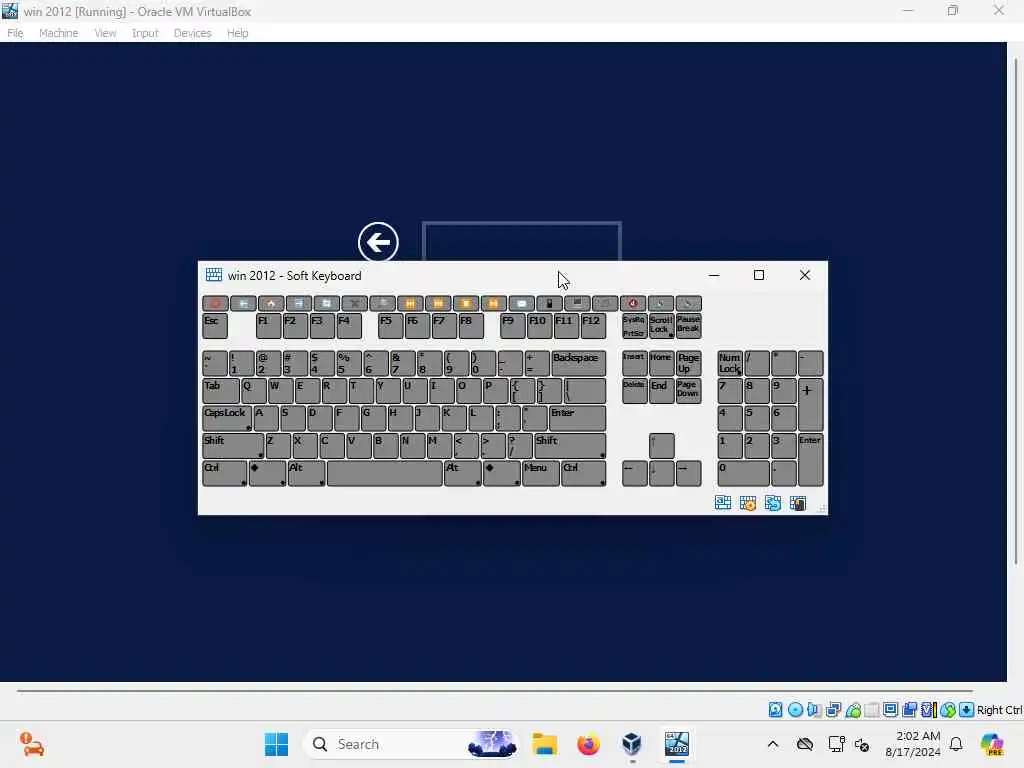1024x768 pixels.
Task: Click network indicator in VirtualBox status bar
Action: (833, 710)
